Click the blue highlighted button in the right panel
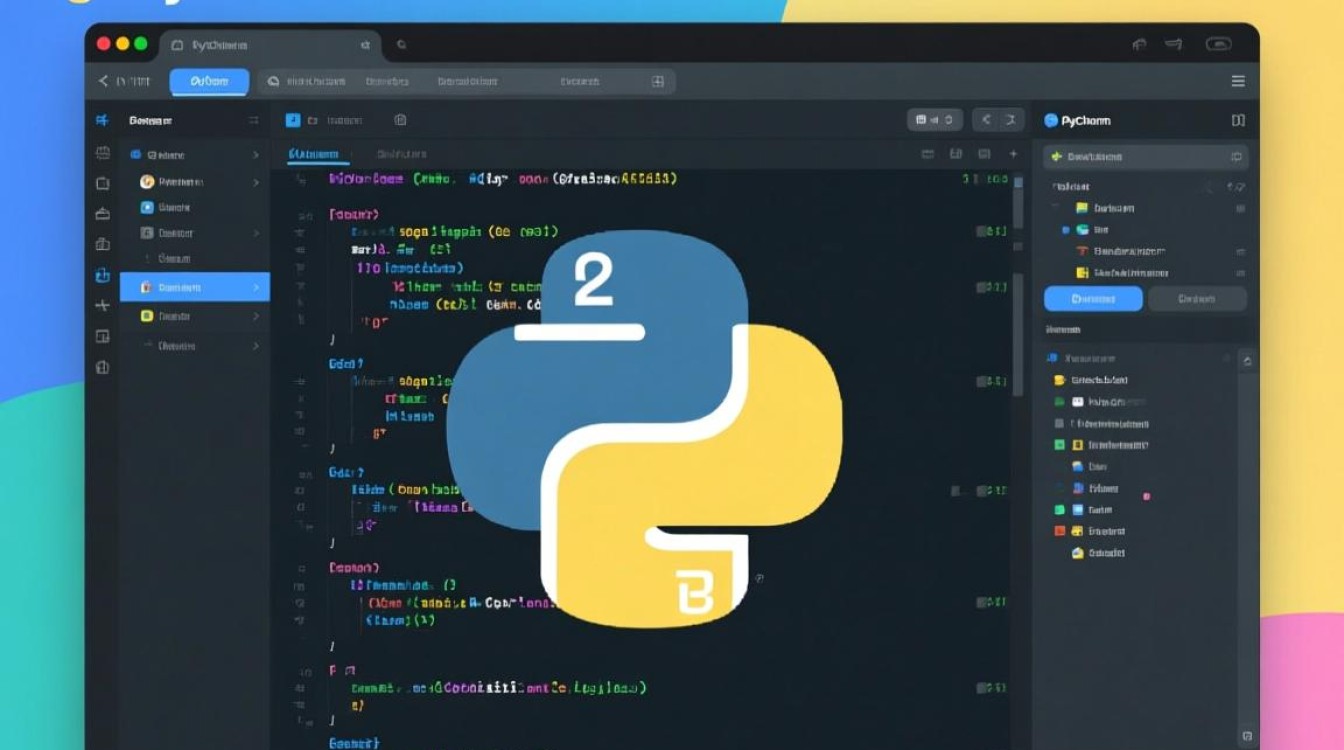The image size is (1344, 750). tap(1093, 298)
